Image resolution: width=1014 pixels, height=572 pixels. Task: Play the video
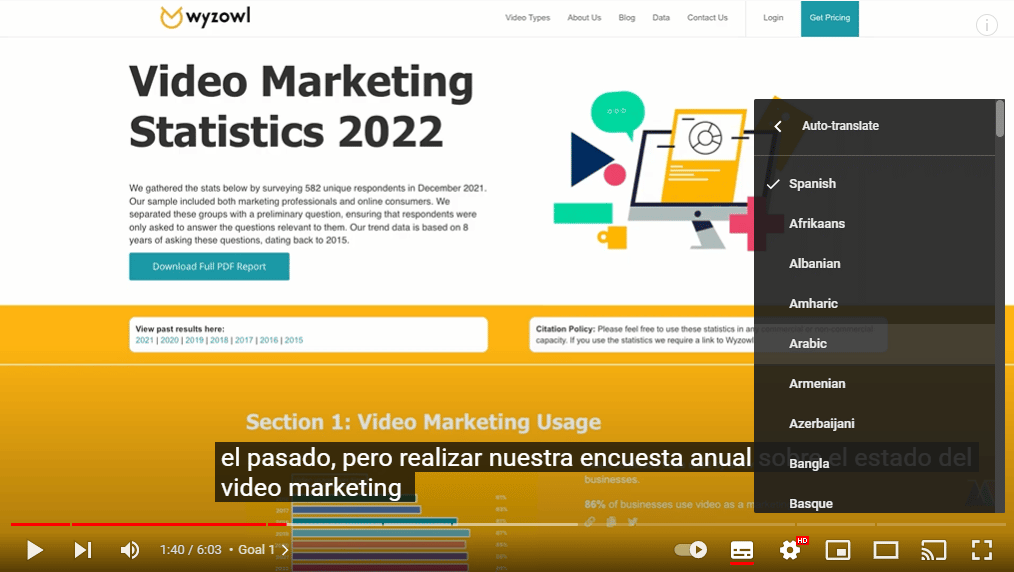(x=35, y=550)
